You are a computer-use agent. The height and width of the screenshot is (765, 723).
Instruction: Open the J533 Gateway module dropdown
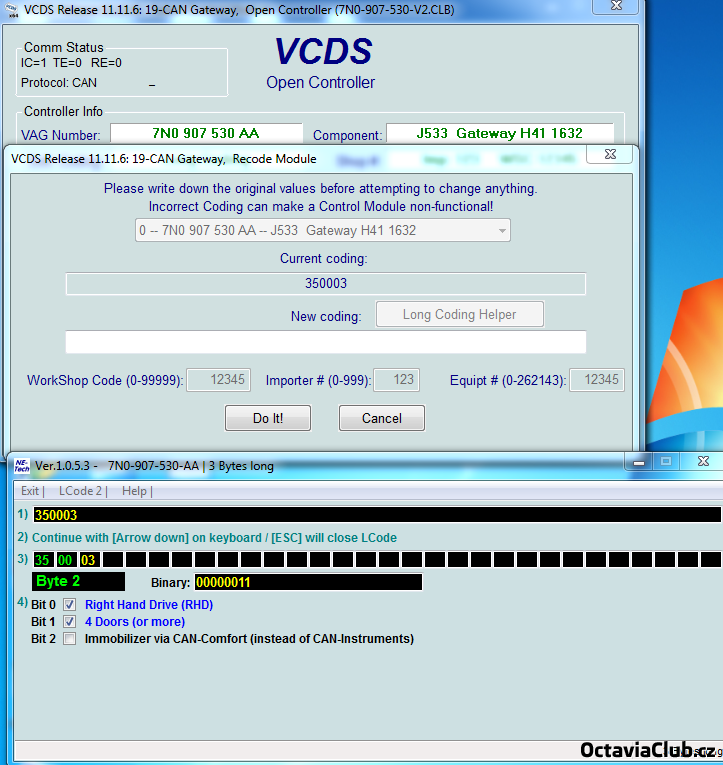[x=322, y=231]
